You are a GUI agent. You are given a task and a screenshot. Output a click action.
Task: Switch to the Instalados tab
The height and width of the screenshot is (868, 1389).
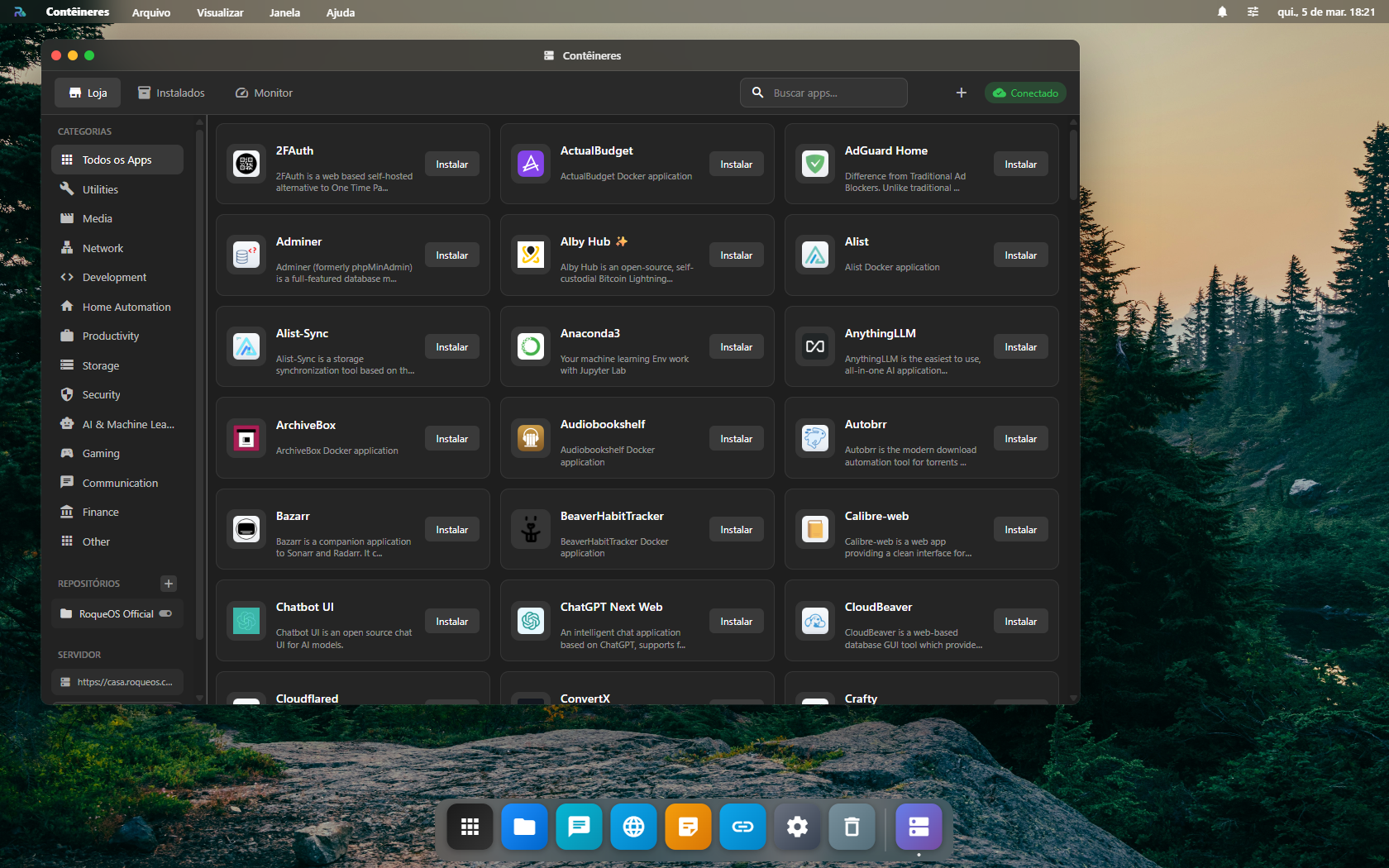click(x=171, y=93)
